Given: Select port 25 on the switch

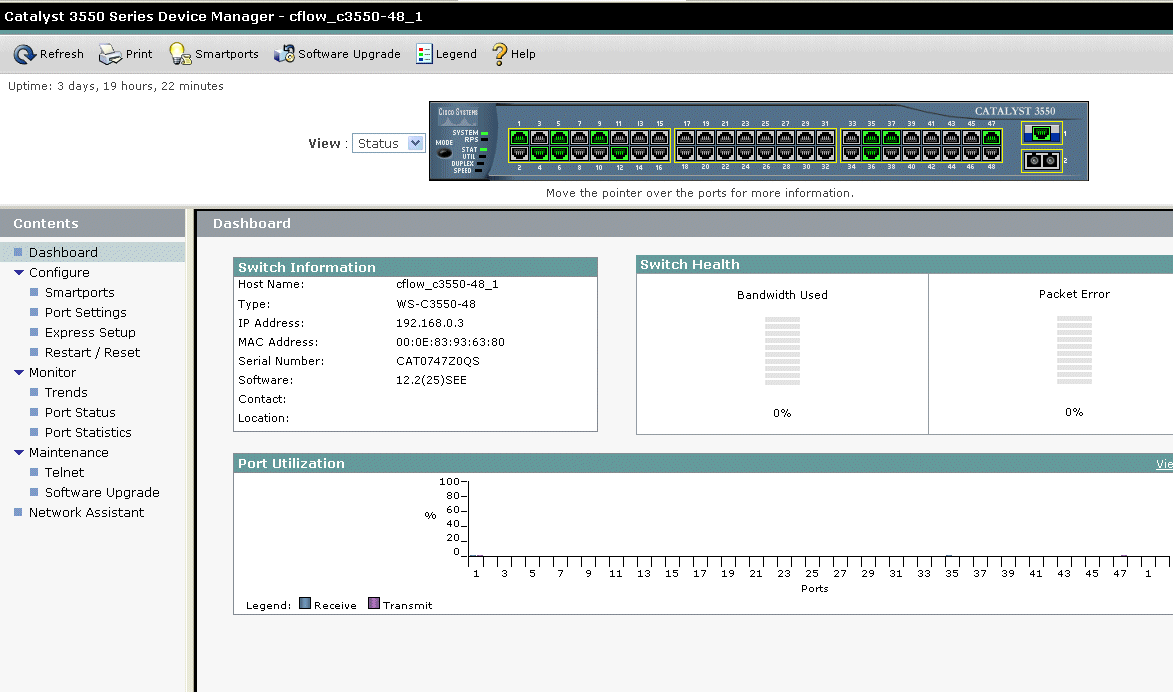Looking at the screenshot, I should (765, 138).
